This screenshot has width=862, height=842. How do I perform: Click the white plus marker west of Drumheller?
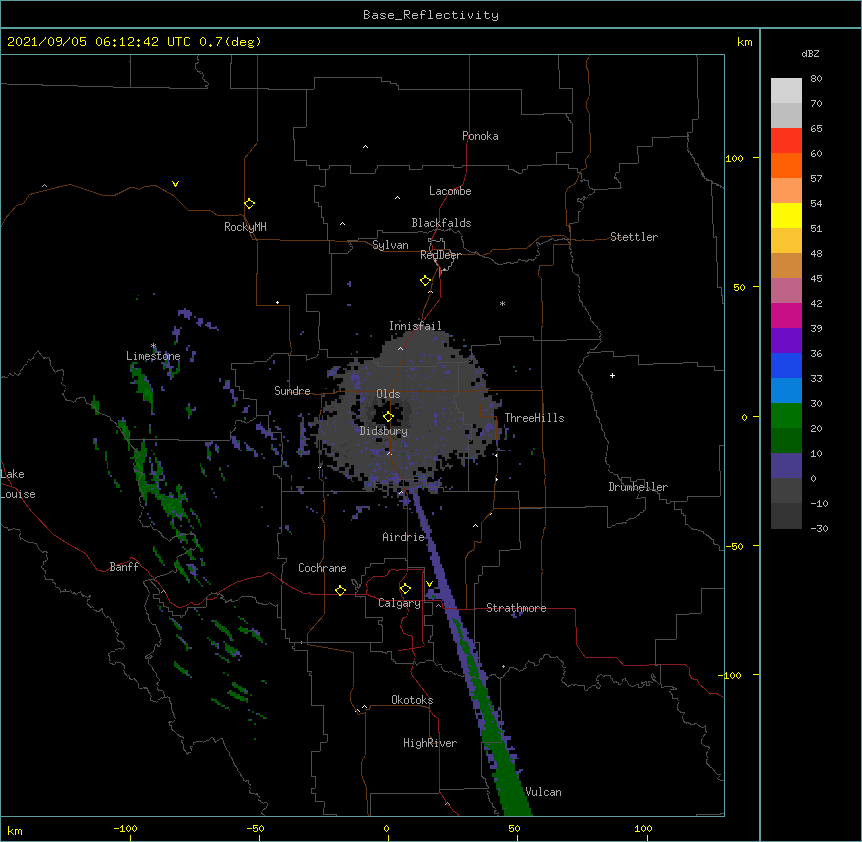click(x=612, y=375)
